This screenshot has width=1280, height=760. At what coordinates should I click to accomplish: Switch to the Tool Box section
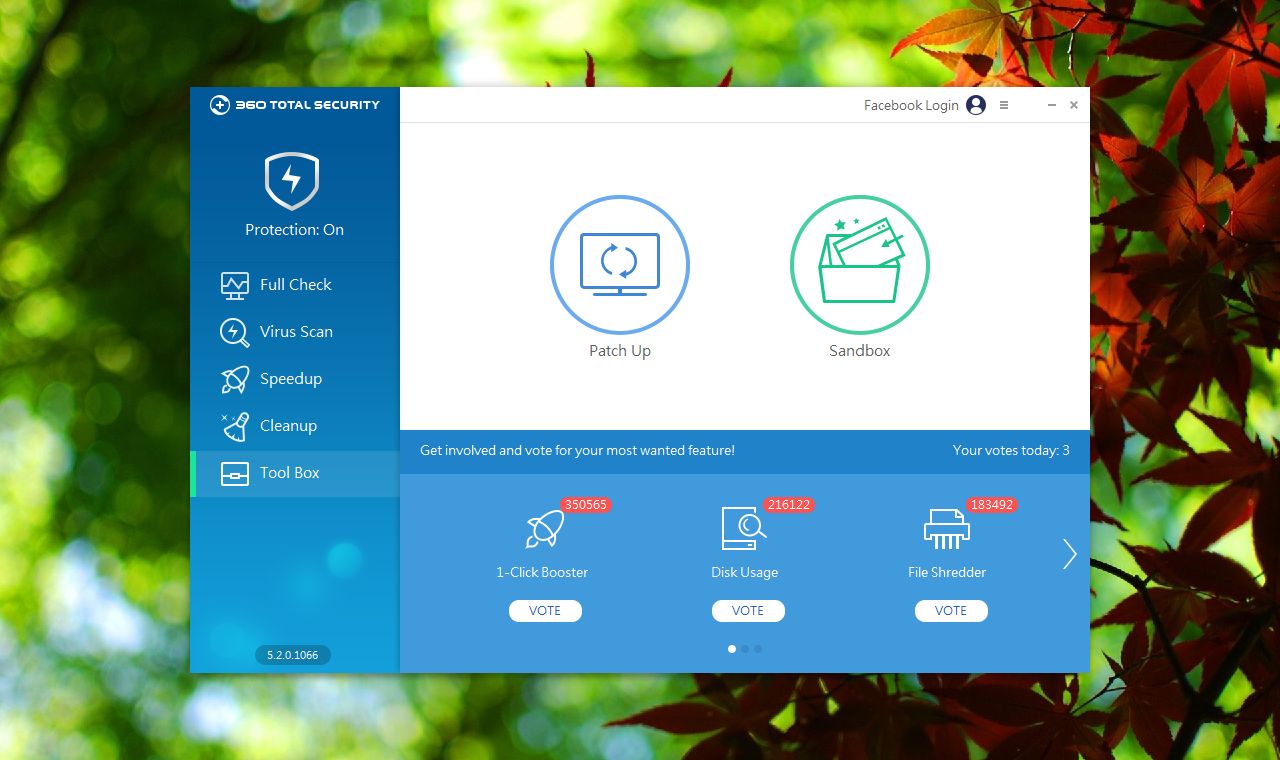click(295, 473)
